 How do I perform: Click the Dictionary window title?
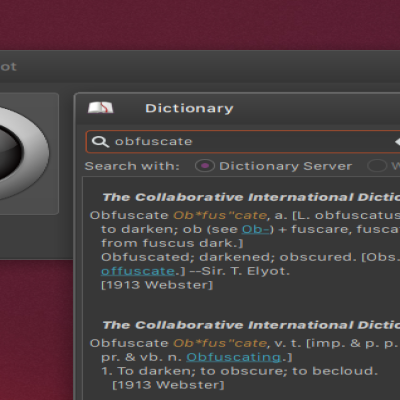(x=189, y=108)
